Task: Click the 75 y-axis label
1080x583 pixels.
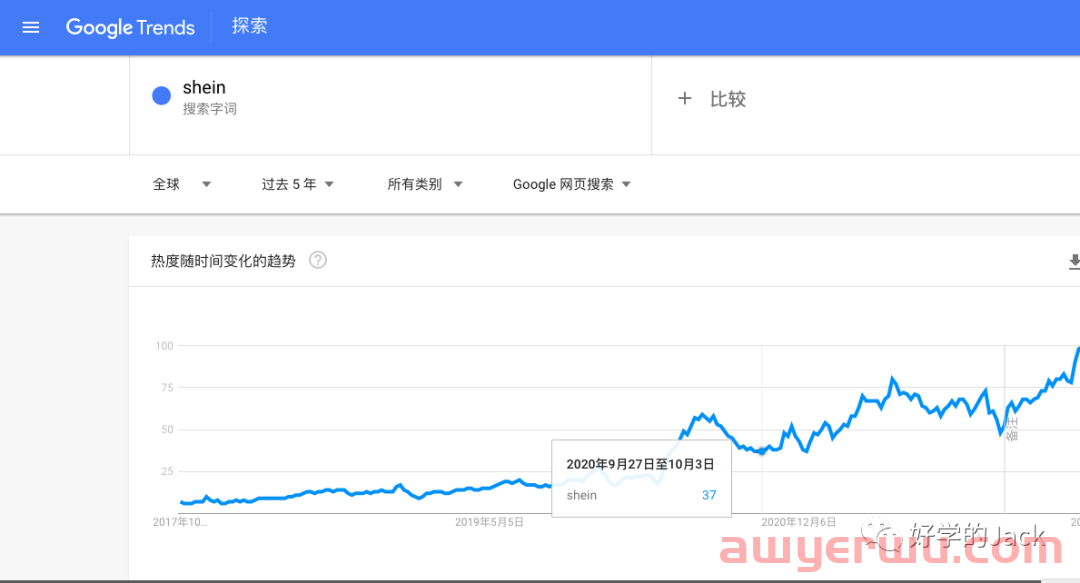Action: 167,388
